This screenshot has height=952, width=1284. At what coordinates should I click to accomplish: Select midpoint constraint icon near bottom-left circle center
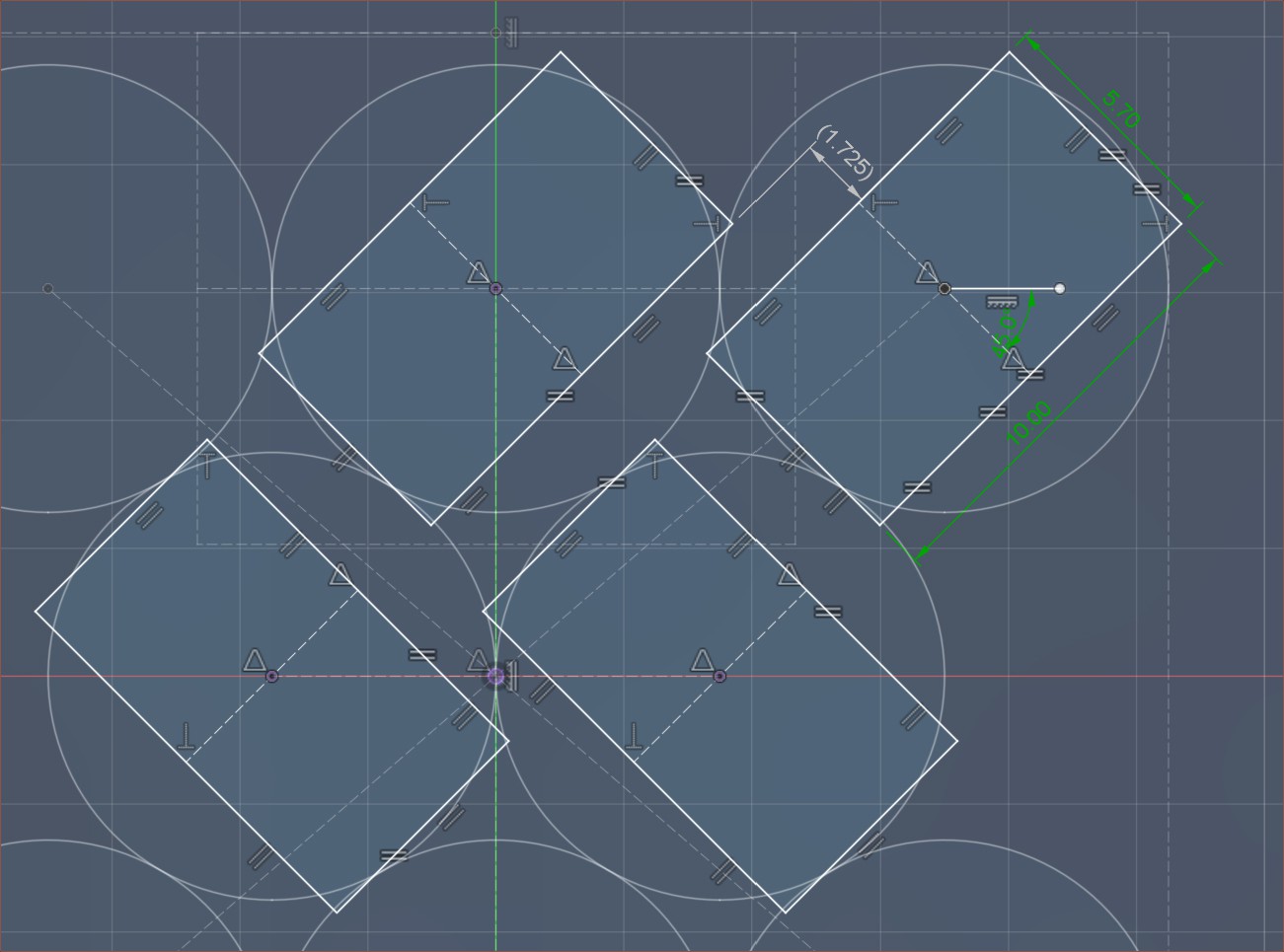click(255, 660)
